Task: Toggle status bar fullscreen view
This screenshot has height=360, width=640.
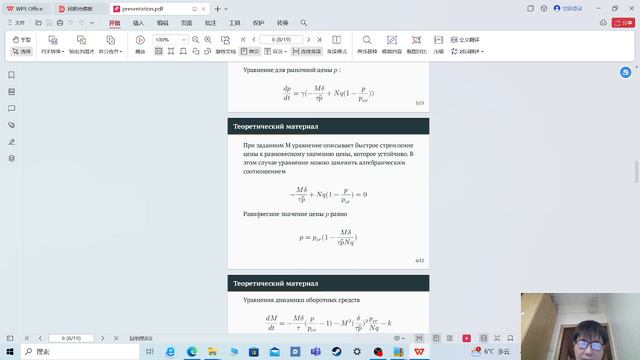Action: [497, 338]
